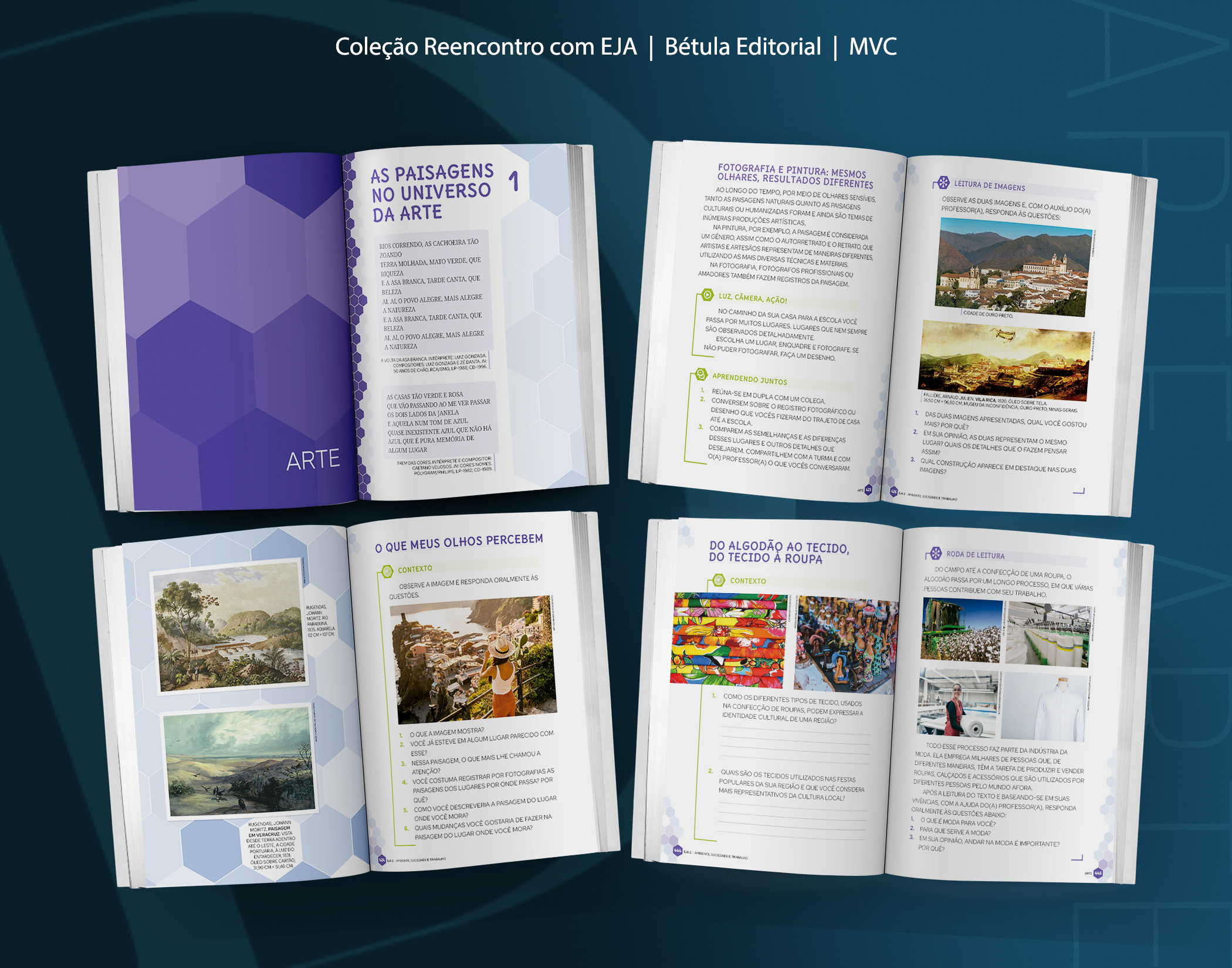Click the Rugendas Paisagem em Veracruz caption

click(x=271, y=845)
